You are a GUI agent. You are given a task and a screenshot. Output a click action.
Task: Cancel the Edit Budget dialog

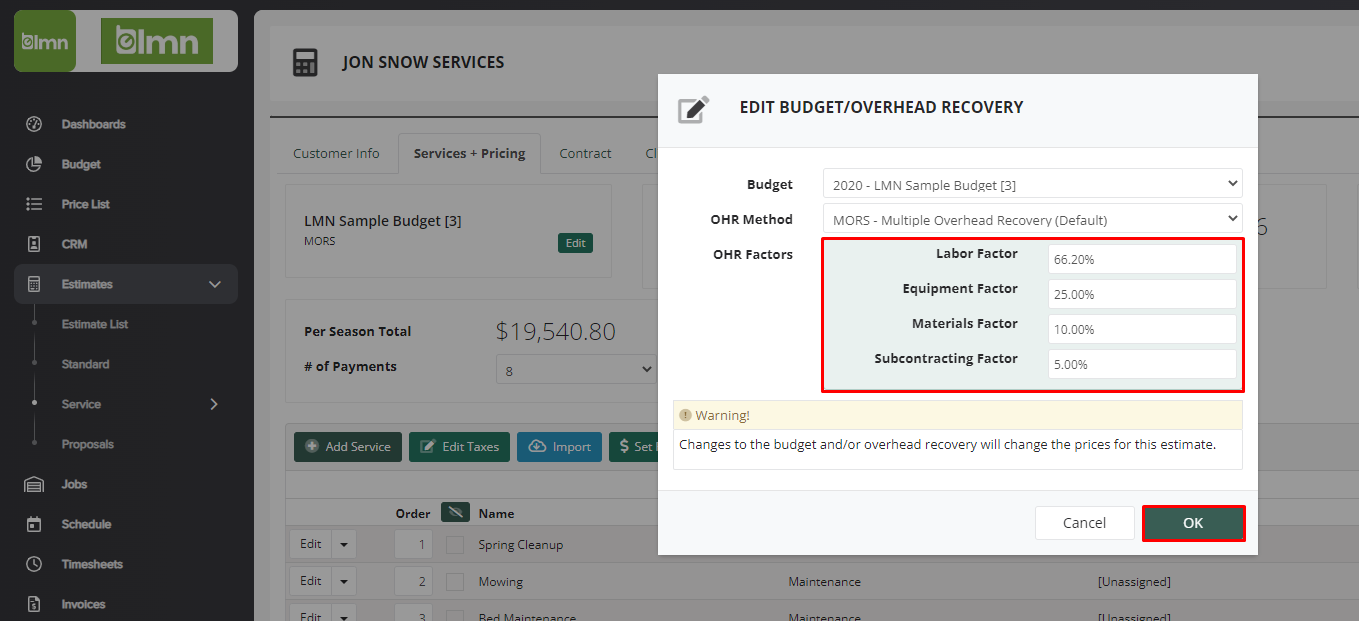pos(1084,523)
